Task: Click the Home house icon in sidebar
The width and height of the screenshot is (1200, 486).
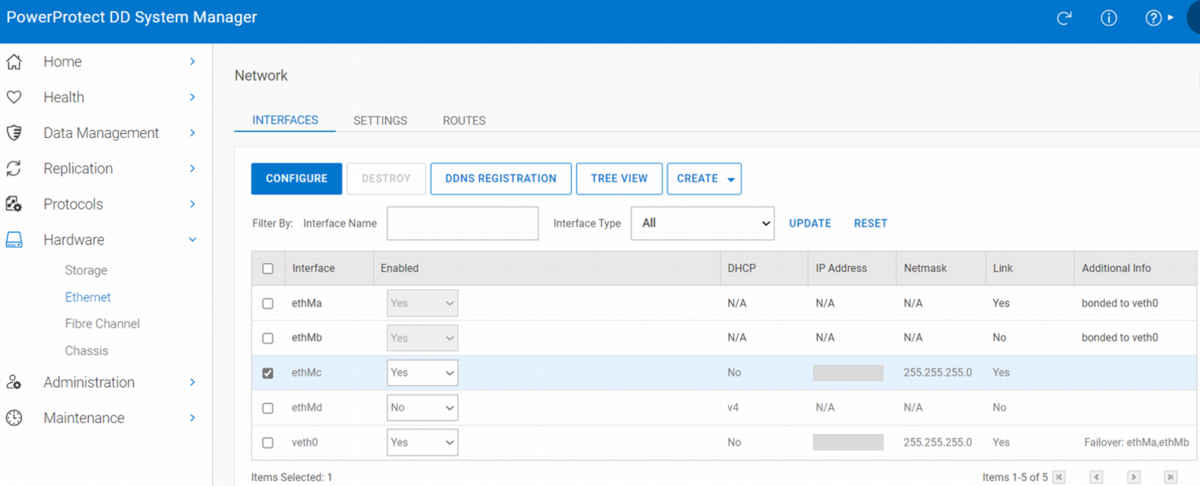Action: pos(14,62)
